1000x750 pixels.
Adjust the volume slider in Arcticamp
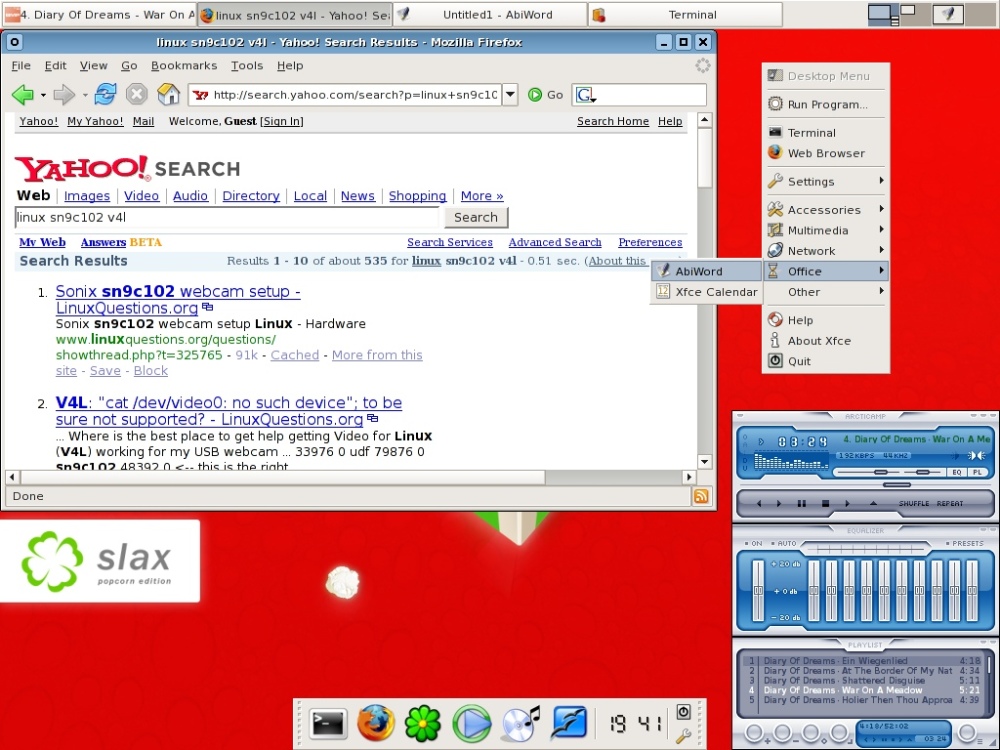pyautogui.click(x=870, y=473)
